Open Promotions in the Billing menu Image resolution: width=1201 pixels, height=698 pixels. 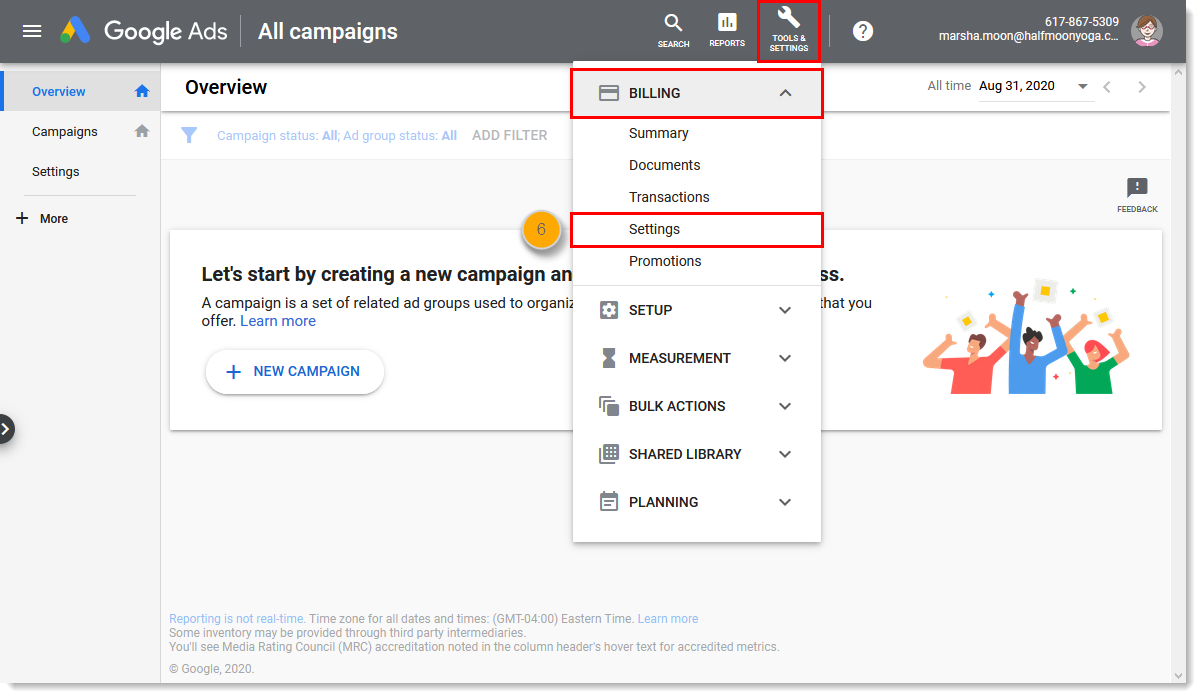pos(665,261)
